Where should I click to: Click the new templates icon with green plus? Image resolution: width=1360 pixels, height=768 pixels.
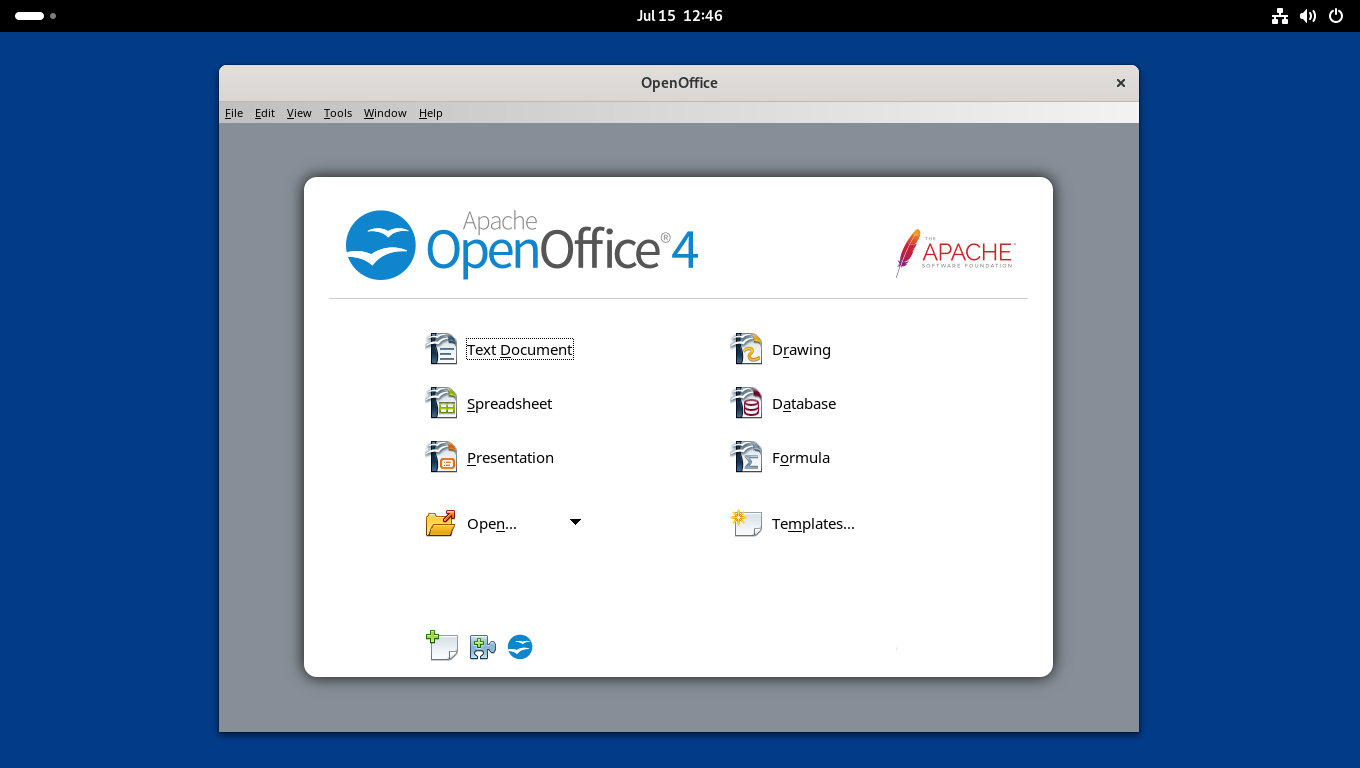click(441, 646)
